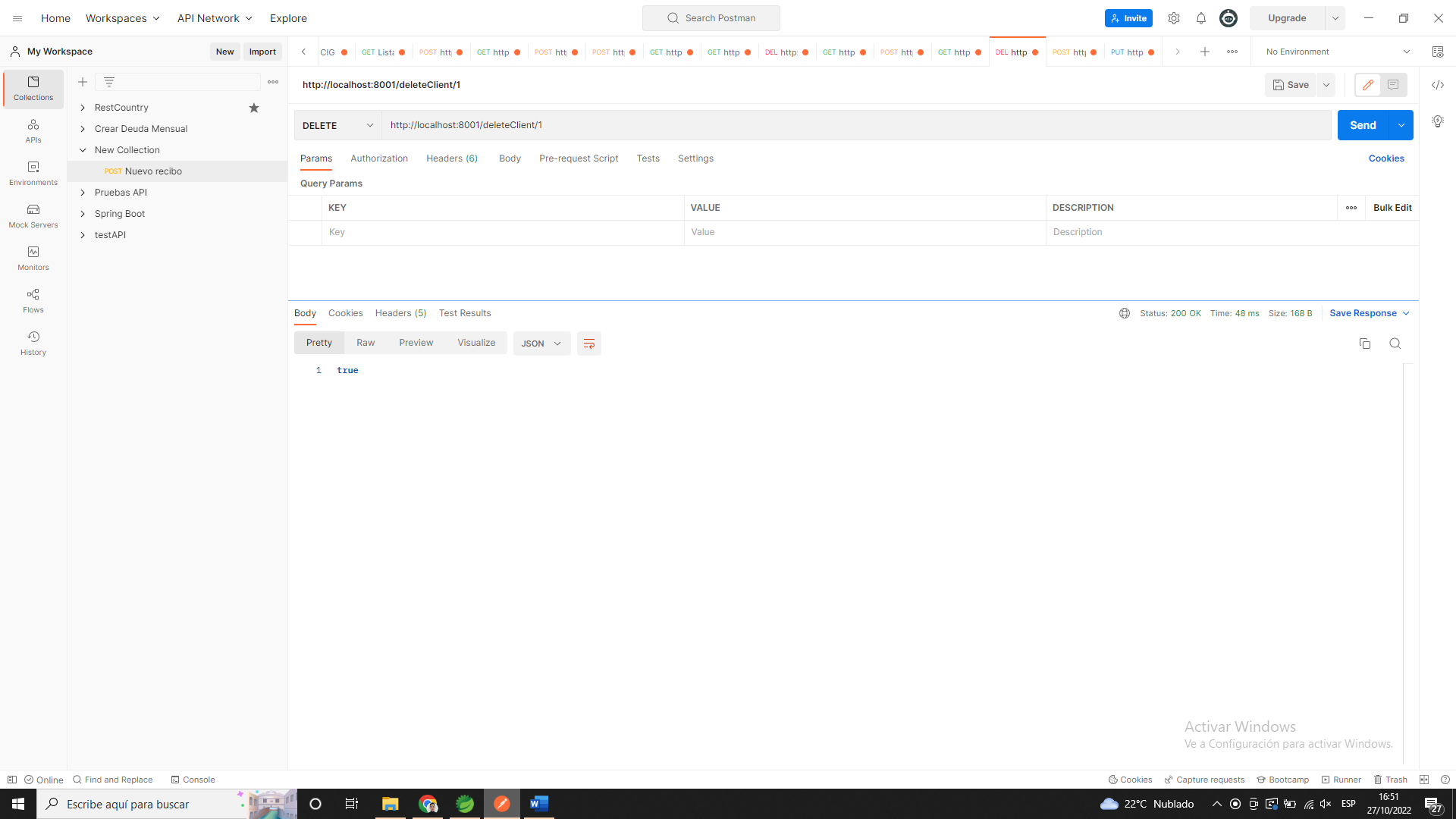1456x819 pixels.
Task: Open Bulk Edit for query params
Action: (1392, 207)
